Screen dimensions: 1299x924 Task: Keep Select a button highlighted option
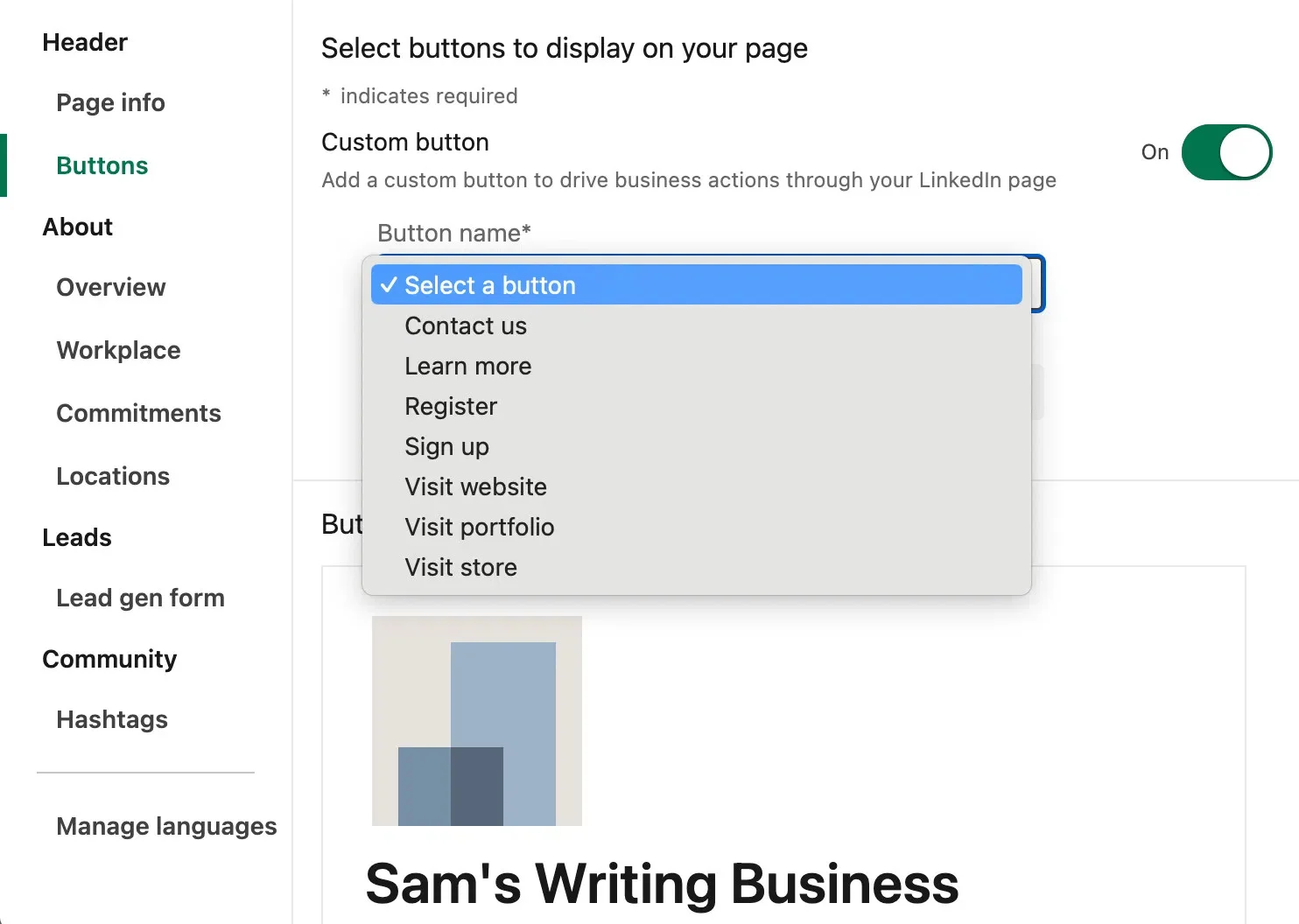[489, 284]
